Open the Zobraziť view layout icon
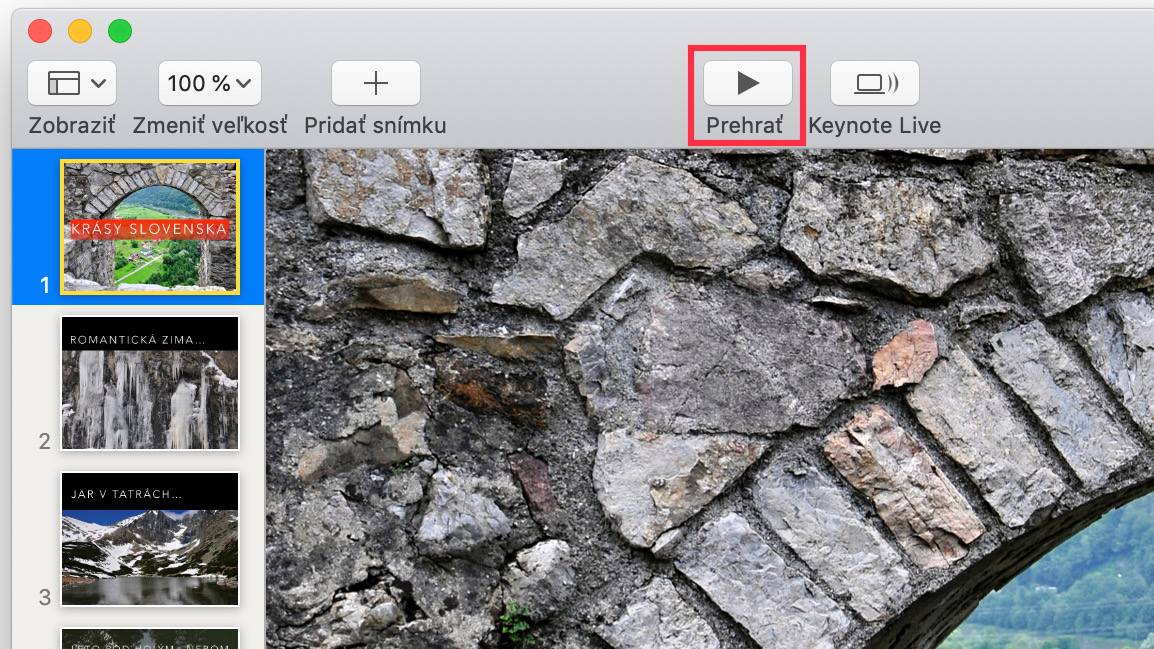 point(64,83)
